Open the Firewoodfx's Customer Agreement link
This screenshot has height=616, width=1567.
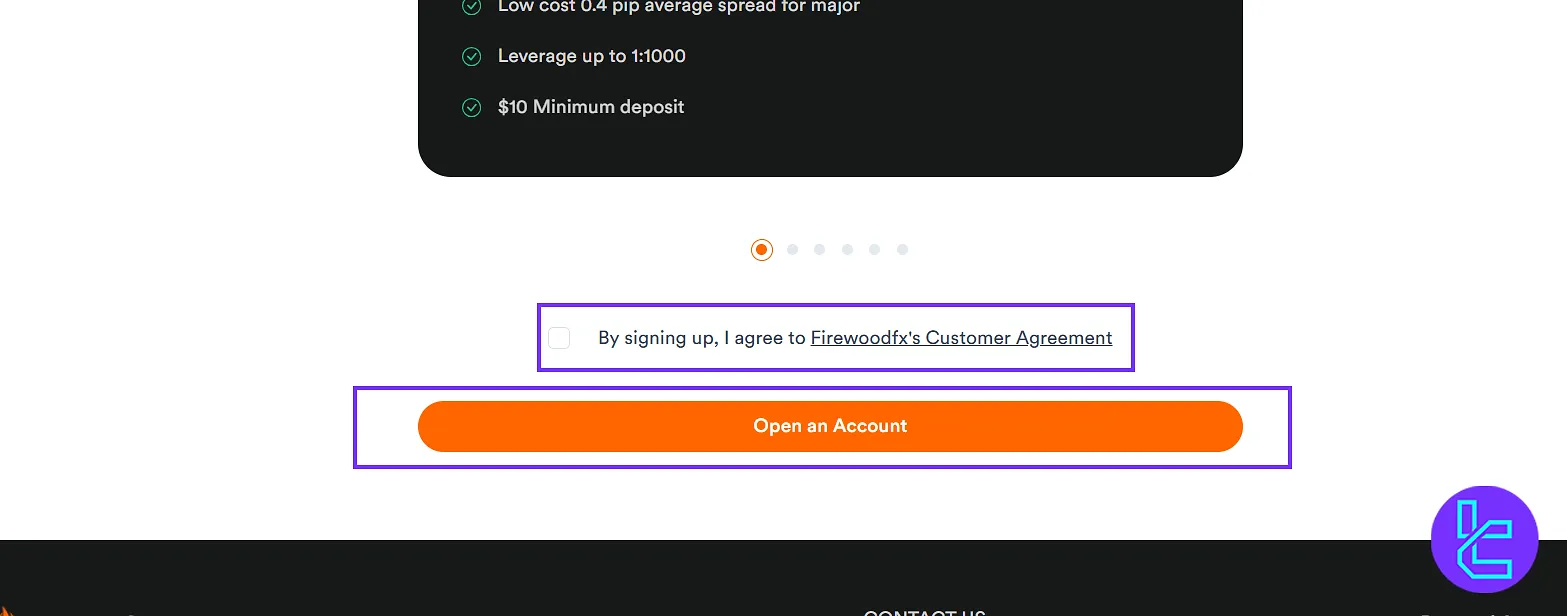[961, 338]
